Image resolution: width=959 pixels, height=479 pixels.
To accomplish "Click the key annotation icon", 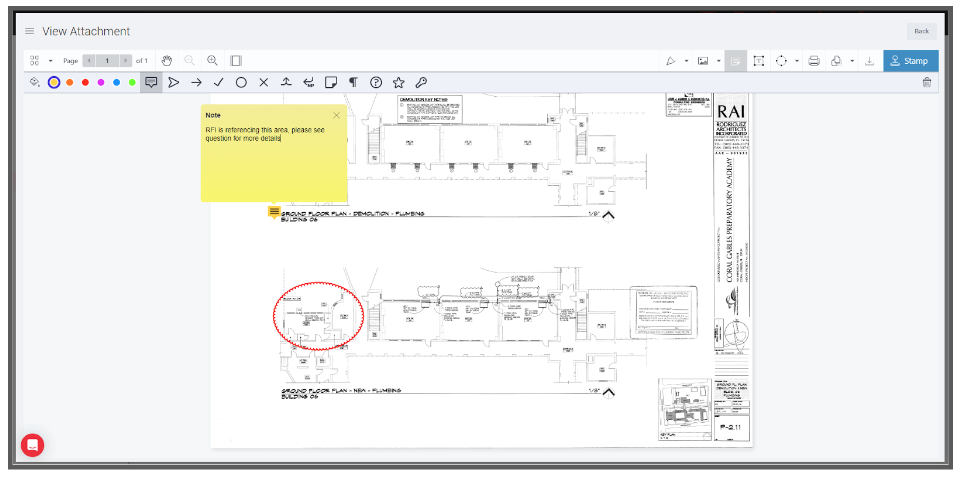I will (x=421, y=82).
